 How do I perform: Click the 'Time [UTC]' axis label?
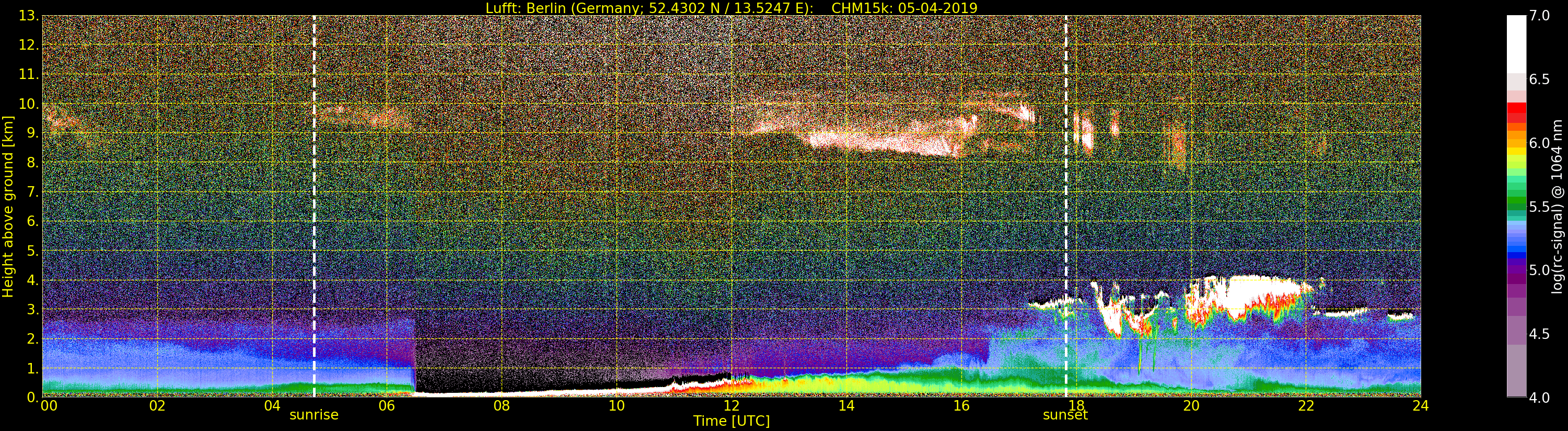[731, 421]
